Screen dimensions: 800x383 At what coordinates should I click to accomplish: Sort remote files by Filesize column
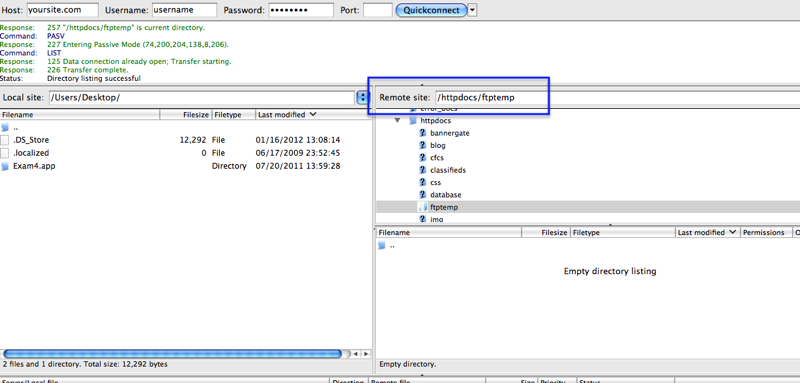point(546,233)
